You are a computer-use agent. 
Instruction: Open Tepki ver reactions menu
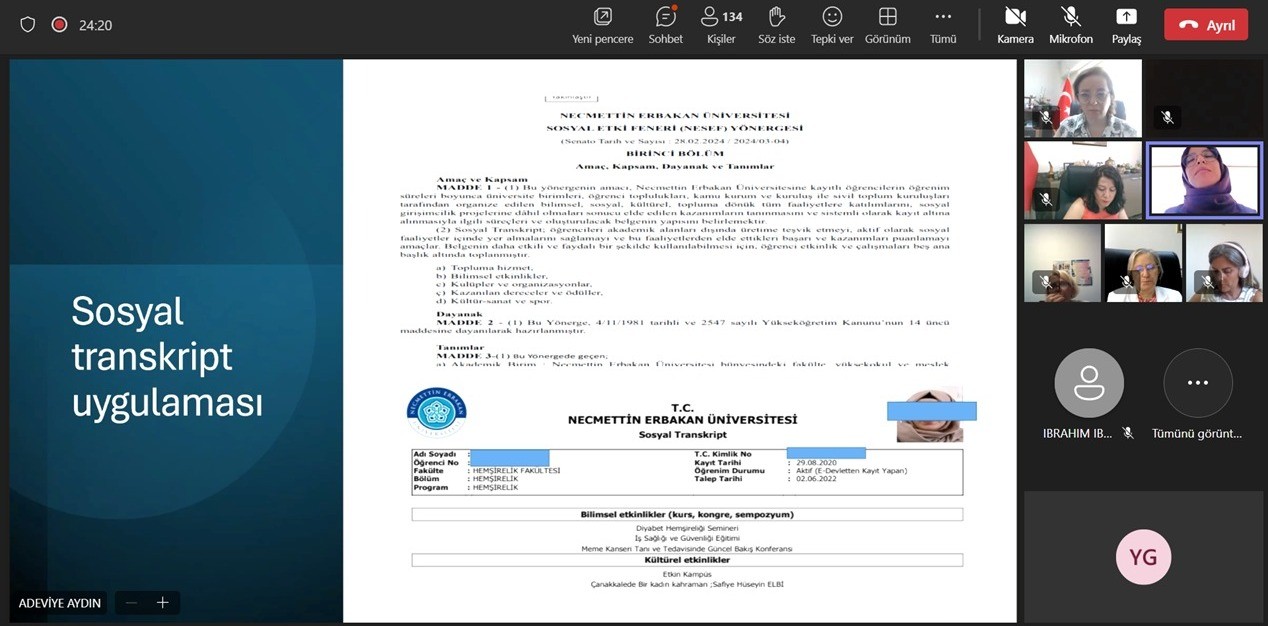832,17
